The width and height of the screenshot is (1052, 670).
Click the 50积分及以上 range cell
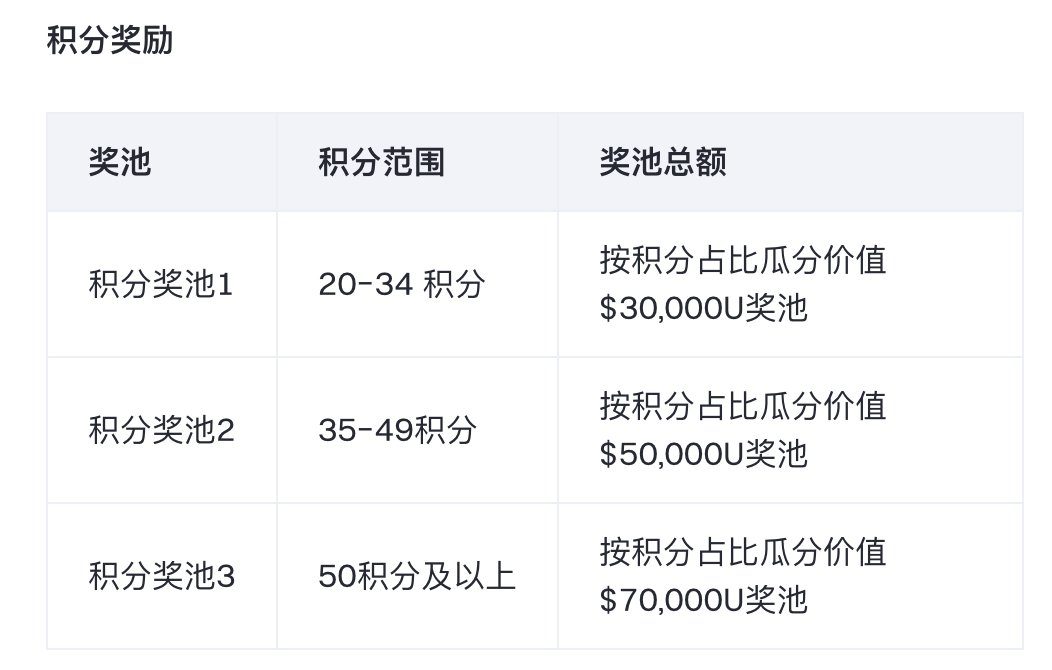pyautogui.click(x=417, y=576)
